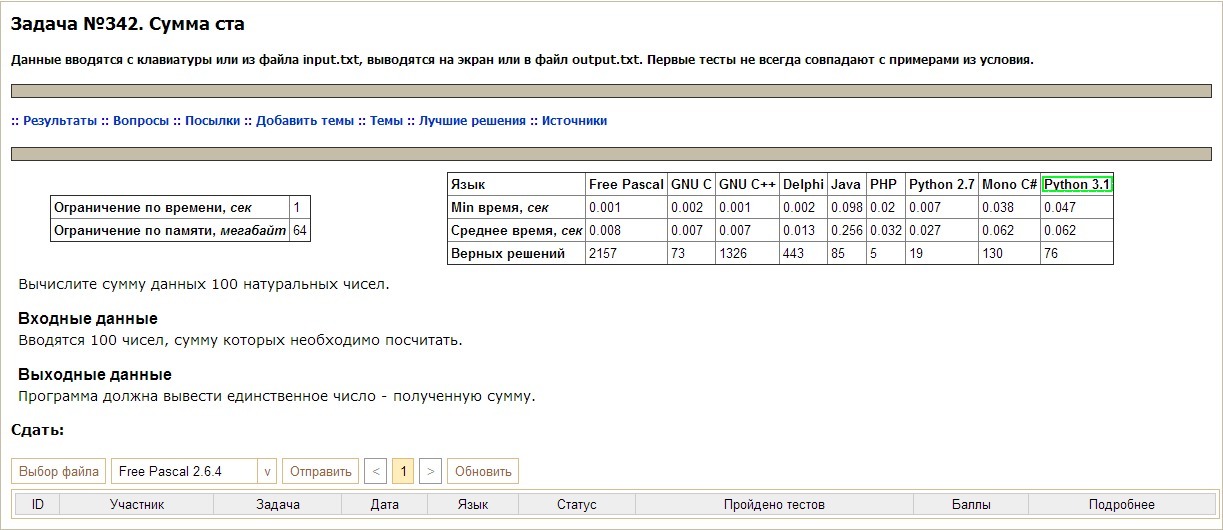Open the Результаты link
Screen dimensions: 1223x530
60,121
